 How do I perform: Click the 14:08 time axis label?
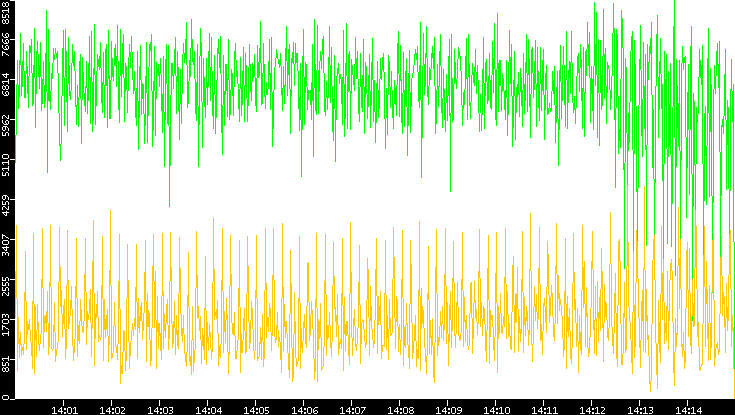click(x=400, y=410)
